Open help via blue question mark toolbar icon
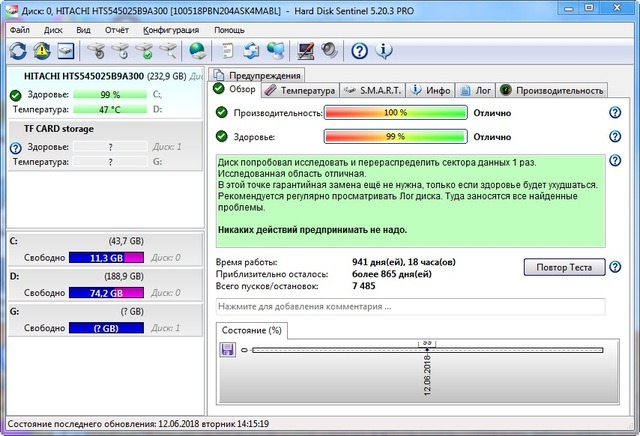The width and height of the screenshot is (640, 436). pos(359,50)
